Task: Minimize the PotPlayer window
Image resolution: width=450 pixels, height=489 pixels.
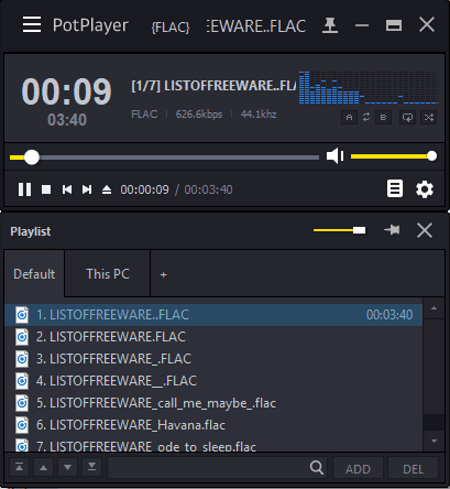Action: tap(362, 25)
